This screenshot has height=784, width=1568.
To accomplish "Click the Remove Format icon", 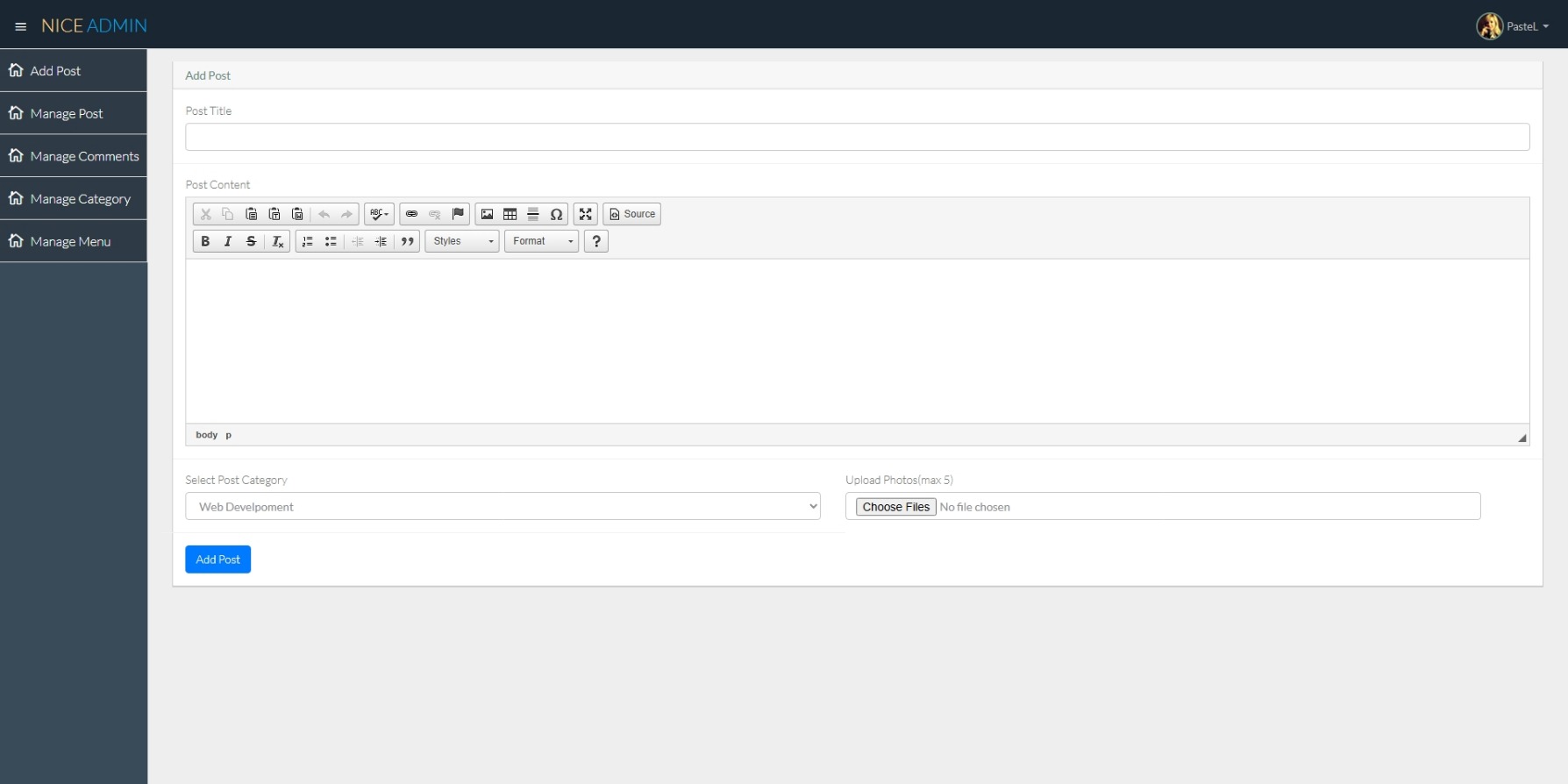I will (277, 241).
